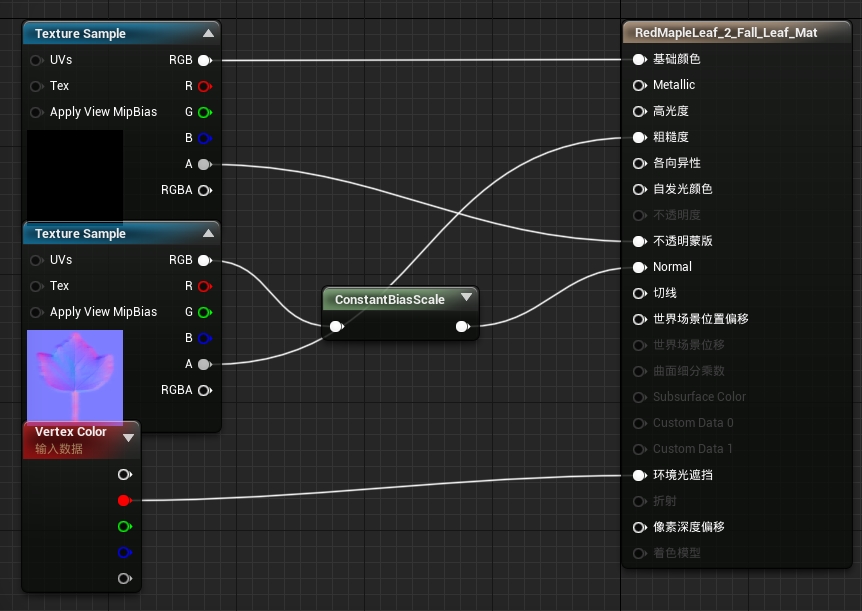Click the 切线 input pin

pyautogui.click(x=639, y=293)
